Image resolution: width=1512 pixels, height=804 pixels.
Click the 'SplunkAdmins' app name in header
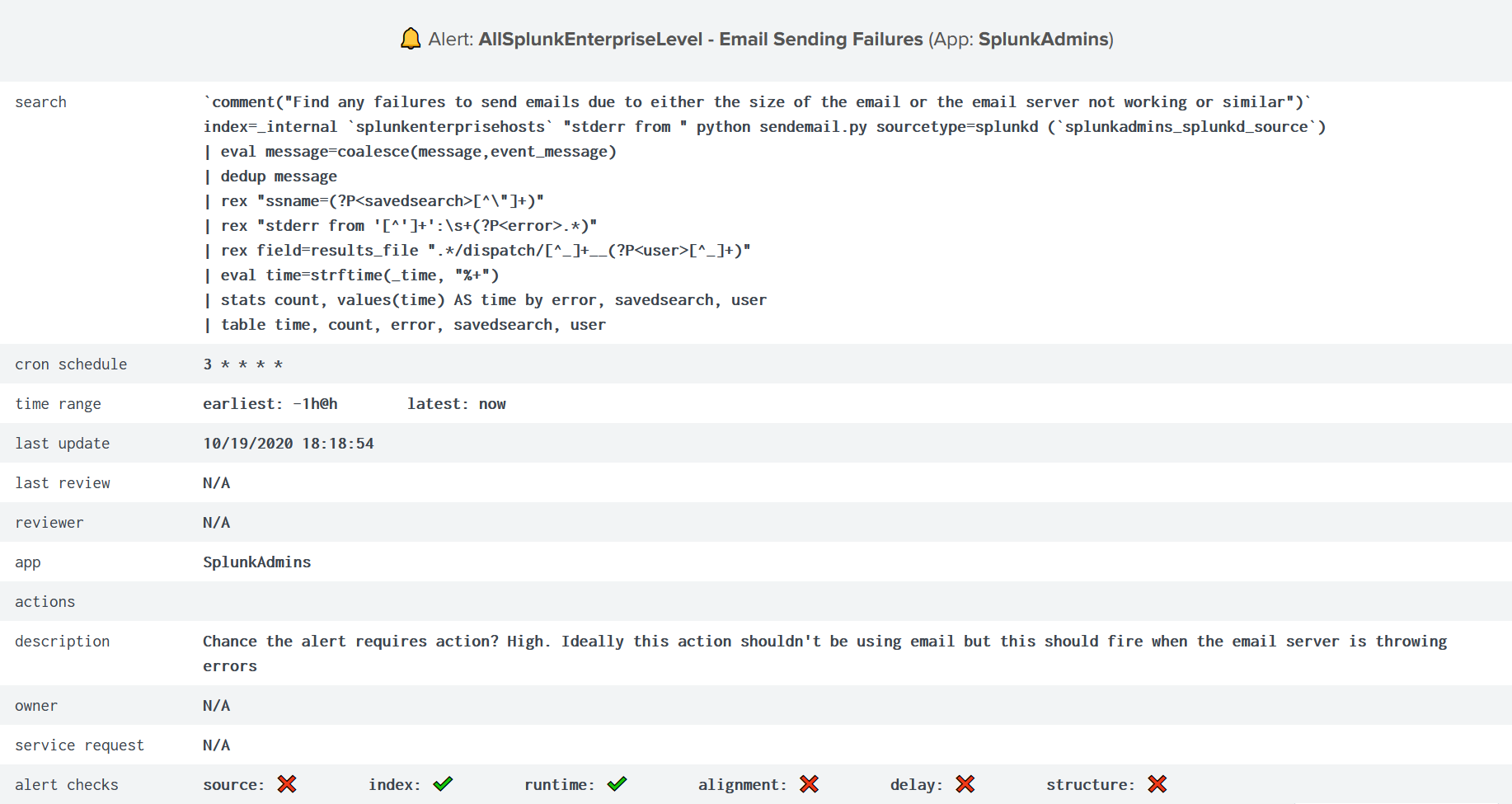point(1043,39)
